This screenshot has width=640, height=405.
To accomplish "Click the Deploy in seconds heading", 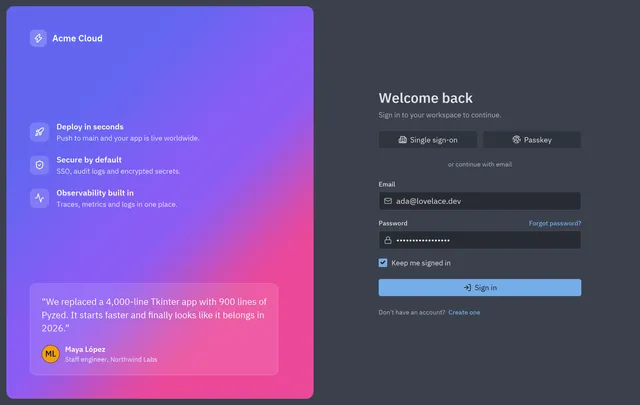I will [x=90, y=127].
